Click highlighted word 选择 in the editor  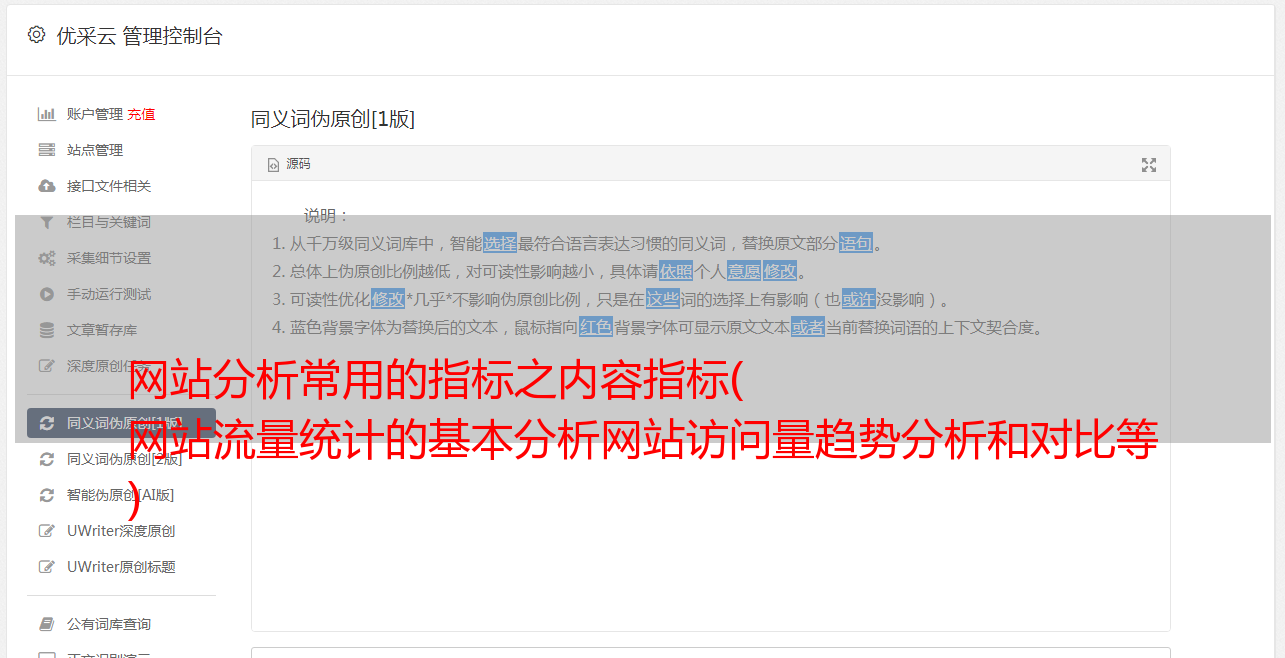(x=500, y=243)
